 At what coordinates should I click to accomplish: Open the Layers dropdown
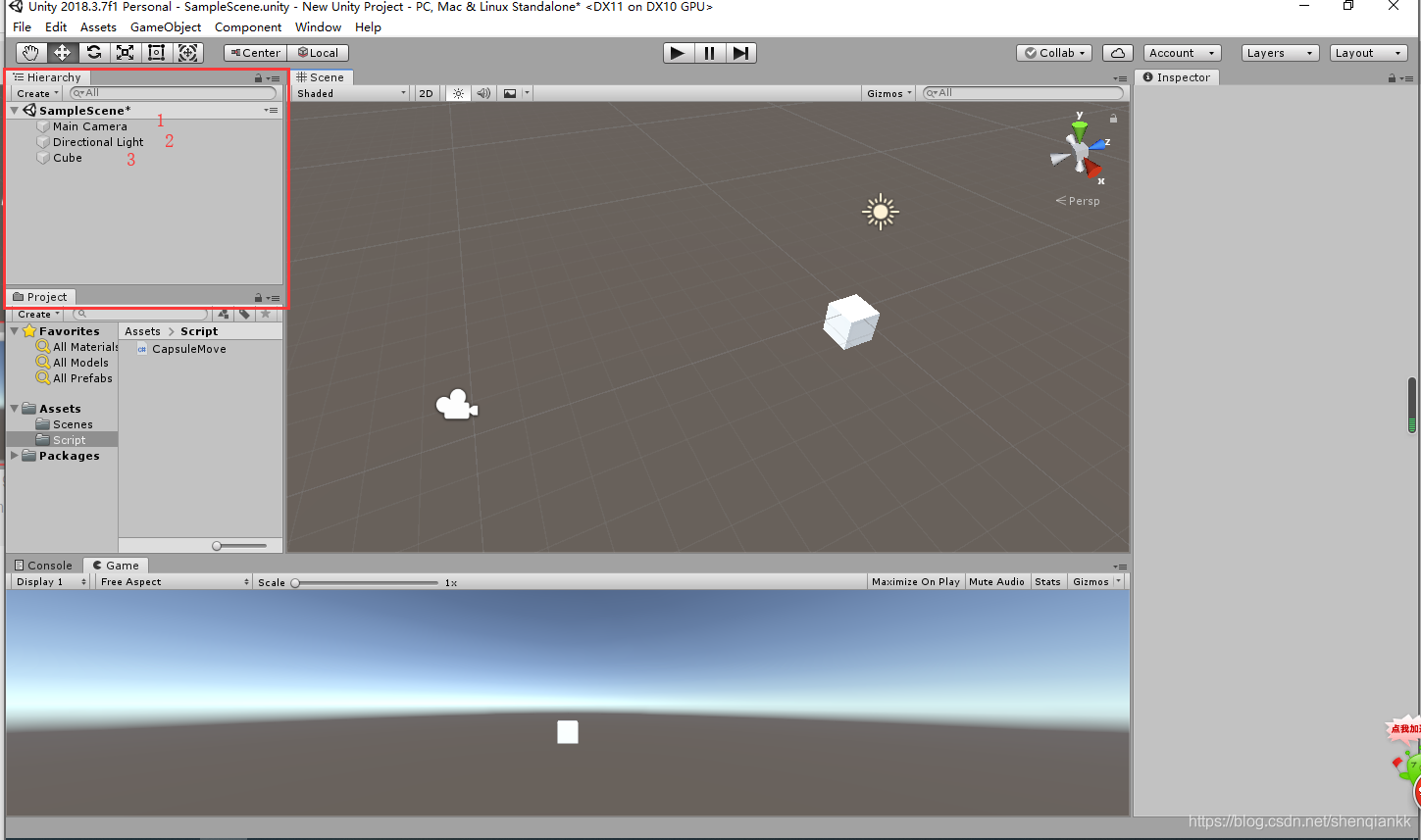coord(1280,53)
